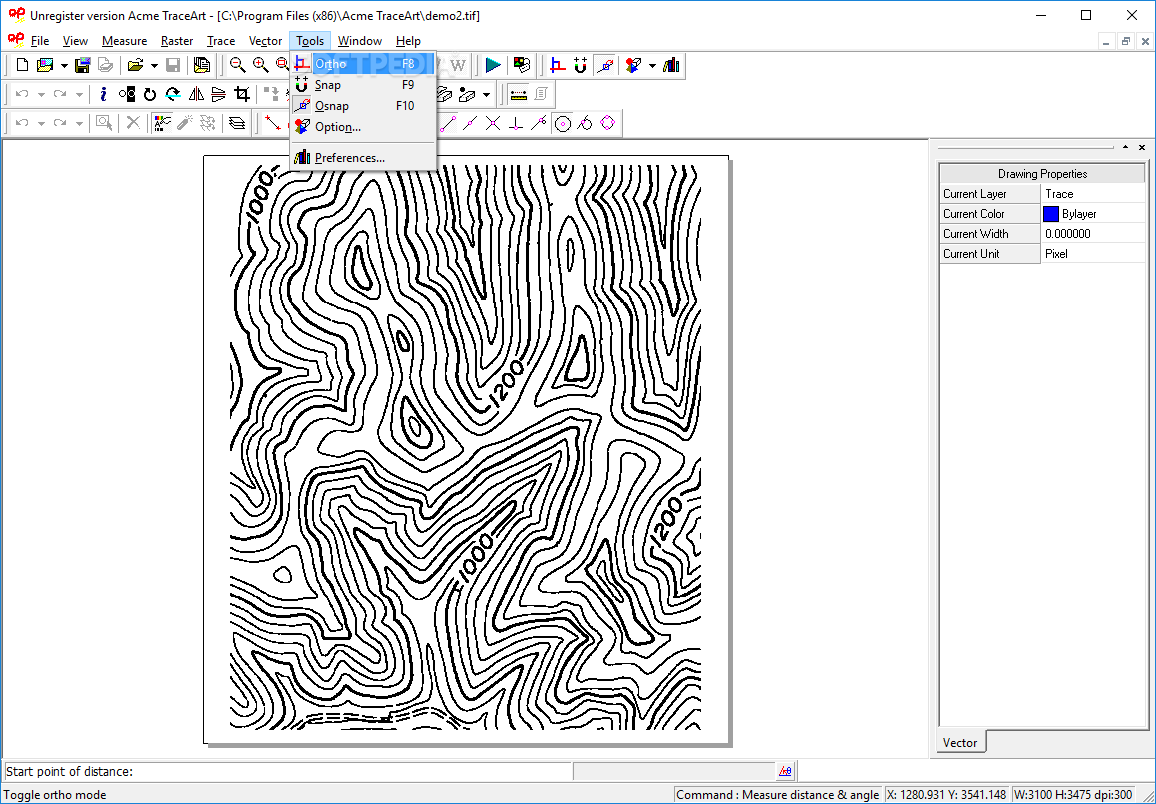Click the blue Current Color swatch
1156x804 pixels.
click(x=1051, y=214)
